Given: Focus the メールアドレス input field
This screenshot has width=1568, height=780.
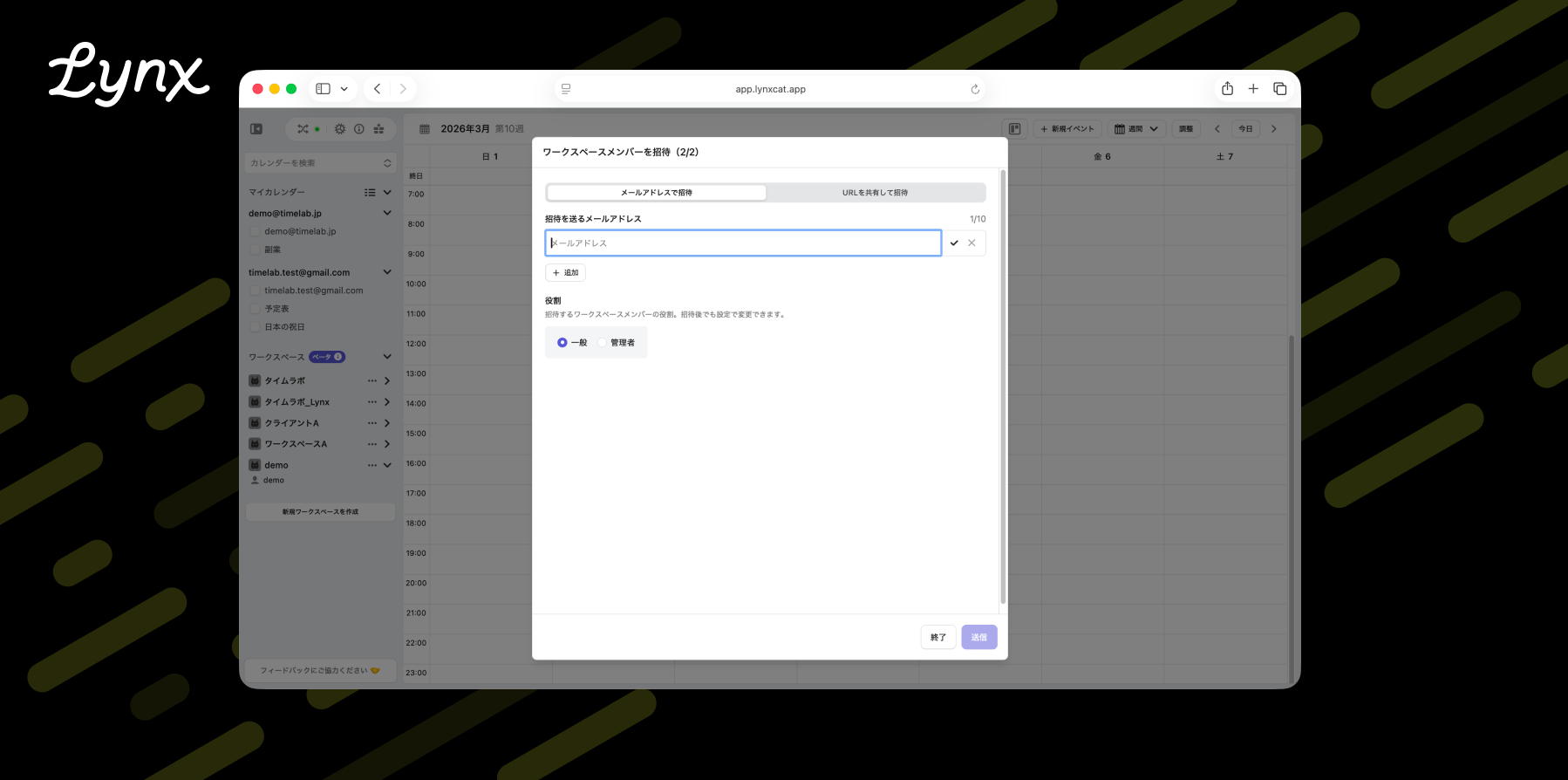Looking at the screenshot, I should [x=743, y=243].
